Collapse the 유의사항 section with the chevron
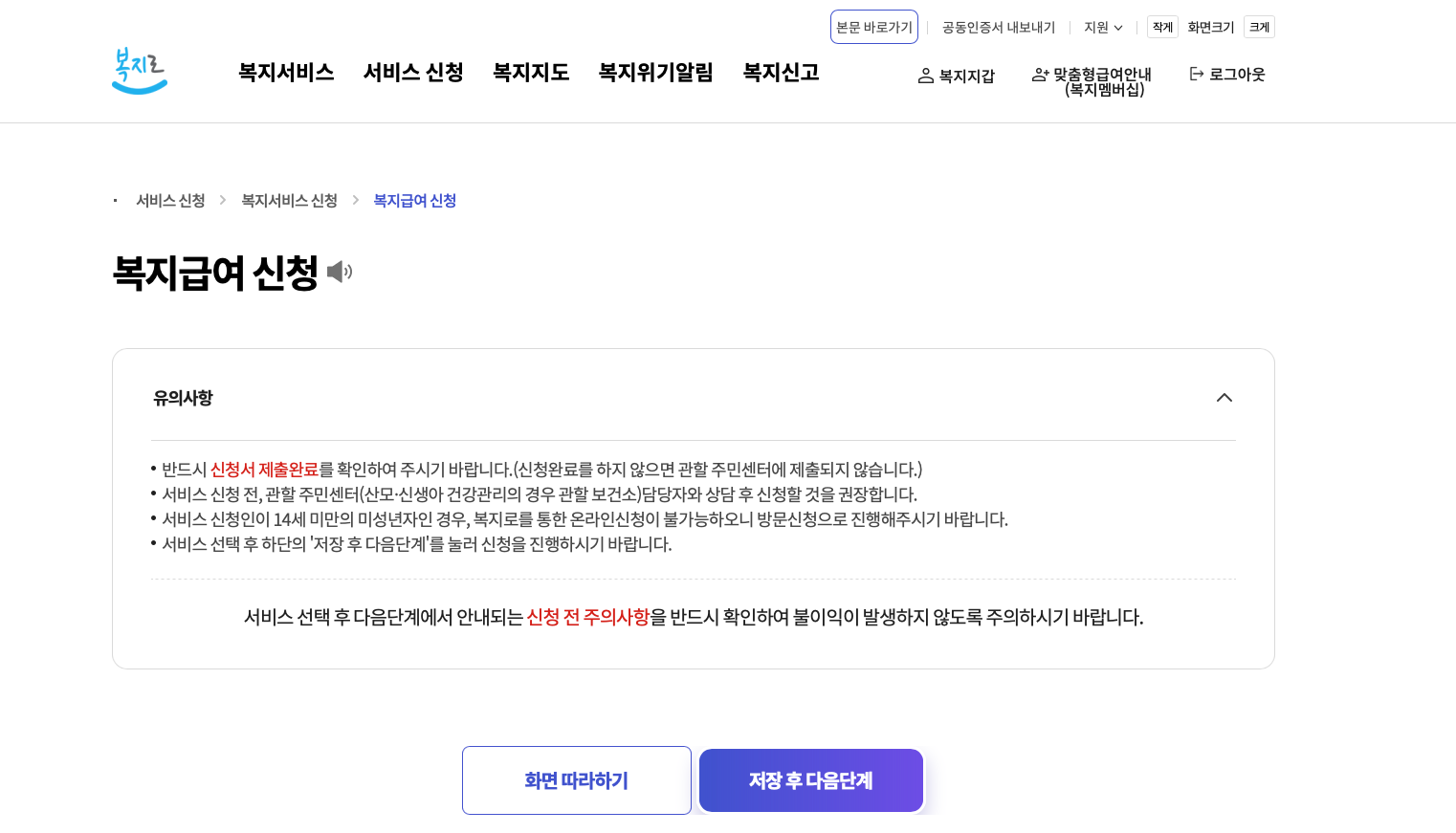The image size is (1456, 833). click(x=1224, y=398)
